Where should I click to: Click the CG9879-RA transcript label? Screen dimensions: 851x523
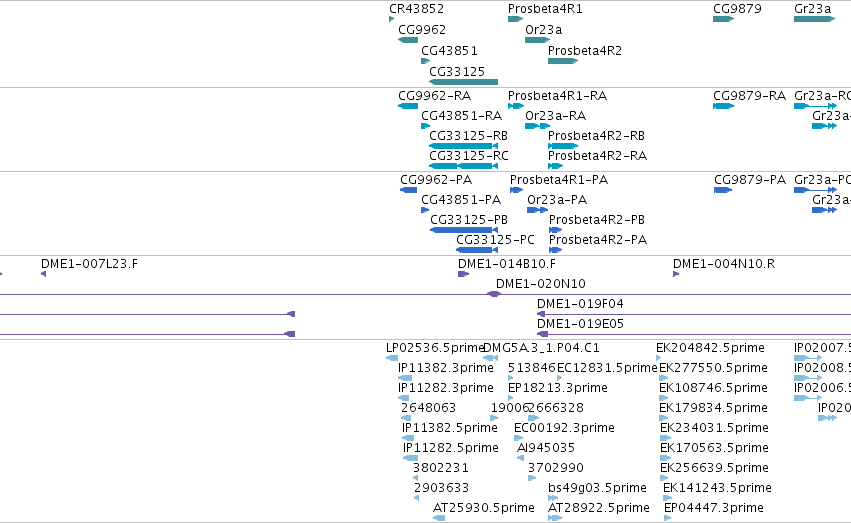750,96
